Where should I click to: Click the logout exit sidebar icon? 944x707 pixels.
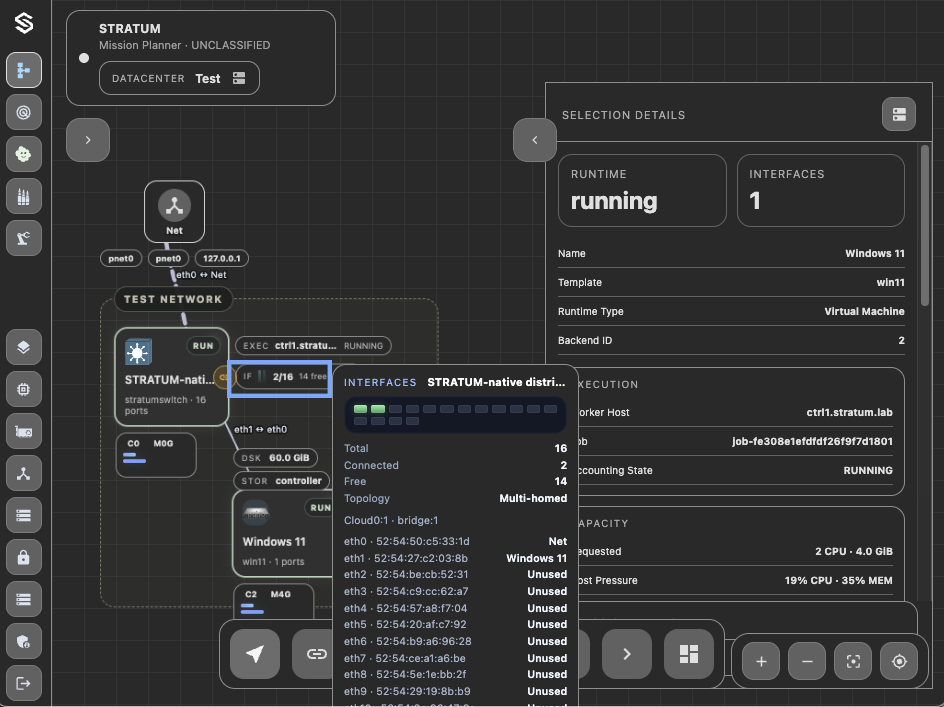pyautogui.click(x=24, y=683)
